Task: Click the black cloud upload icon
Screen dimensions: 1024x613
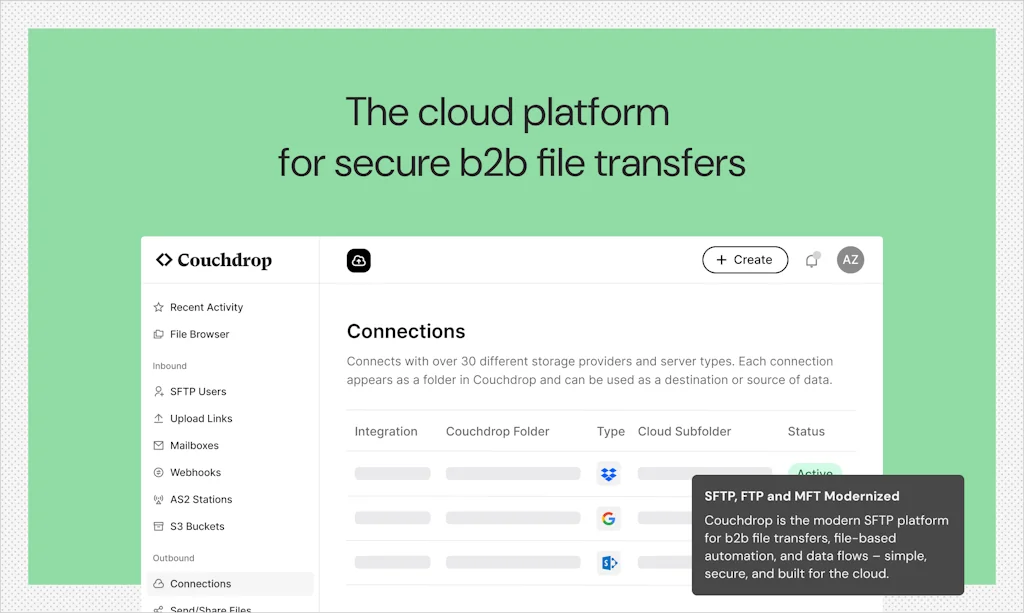Action: point(359,260)
